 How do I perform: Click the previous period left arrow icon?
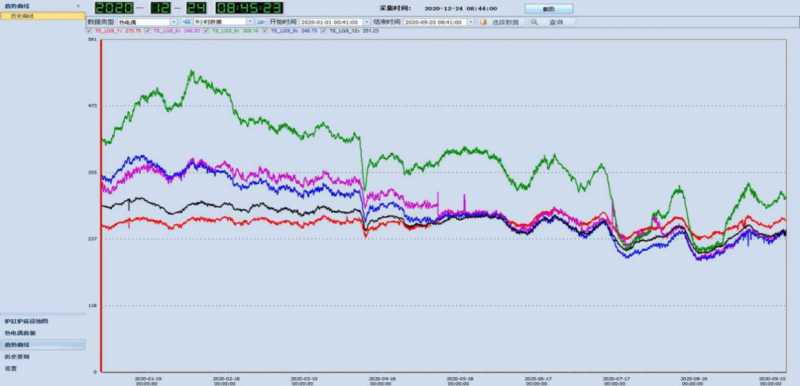pyautogui.click(x=186, y=22)
